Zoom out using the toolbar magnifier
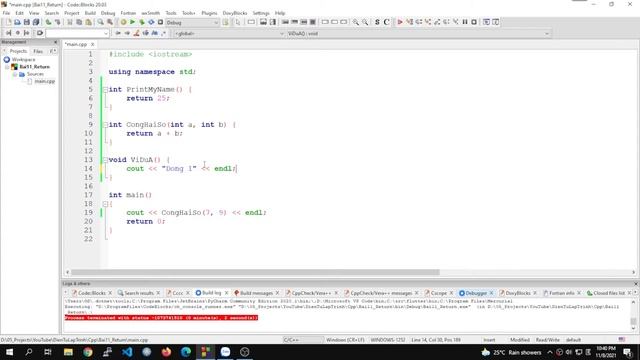Image resolution: width=640 pixels, height=360 pixels. pyautogui.click(x=365, y=22)
